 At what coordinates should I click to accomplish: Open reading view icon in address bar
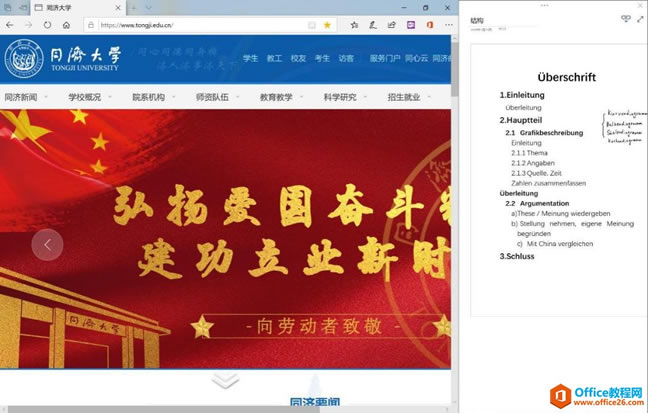[312, 25]
